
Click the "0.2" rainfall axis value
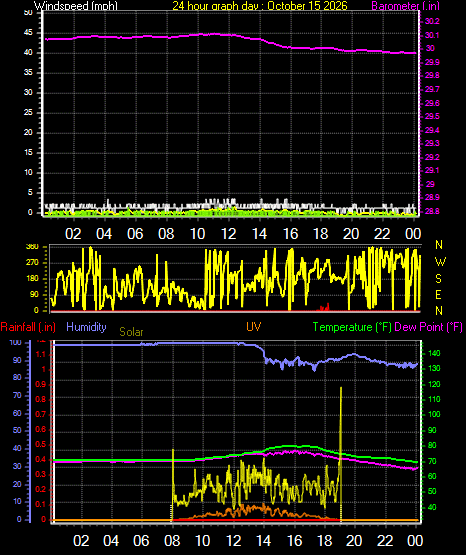(41, 490)
